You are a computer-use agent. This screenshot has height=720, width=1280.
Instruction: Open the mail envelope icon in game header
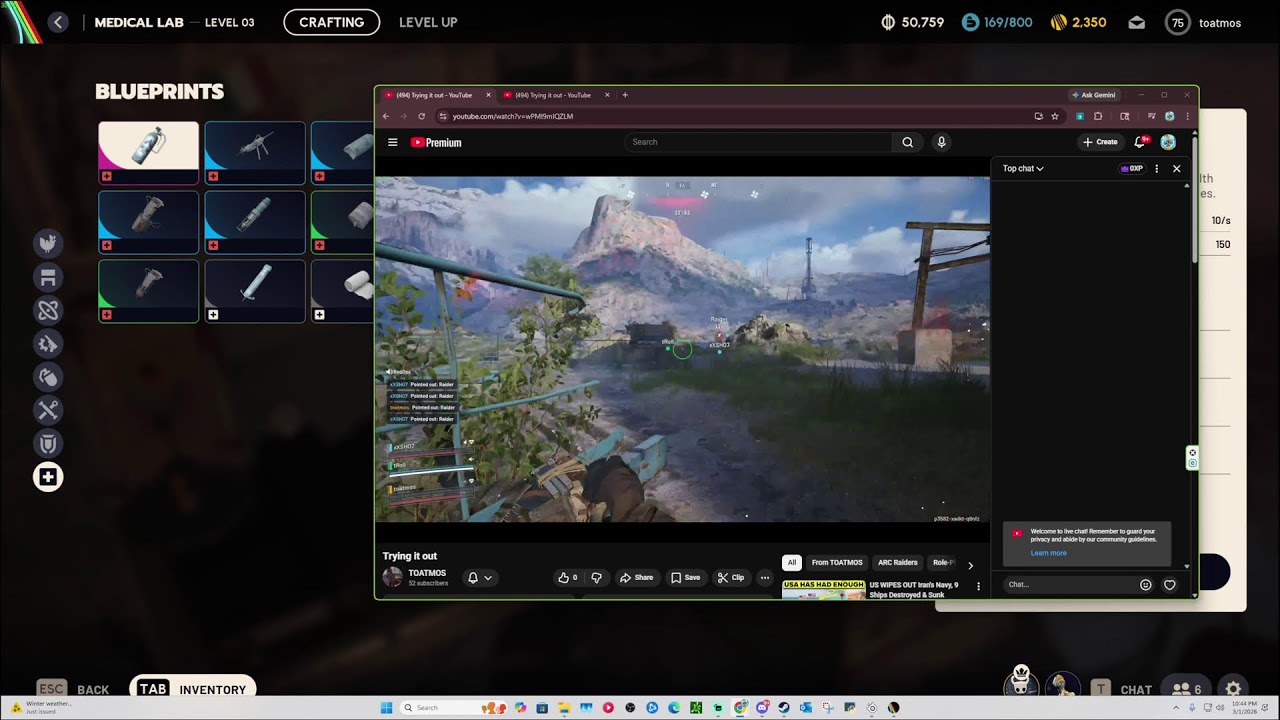1137,22
